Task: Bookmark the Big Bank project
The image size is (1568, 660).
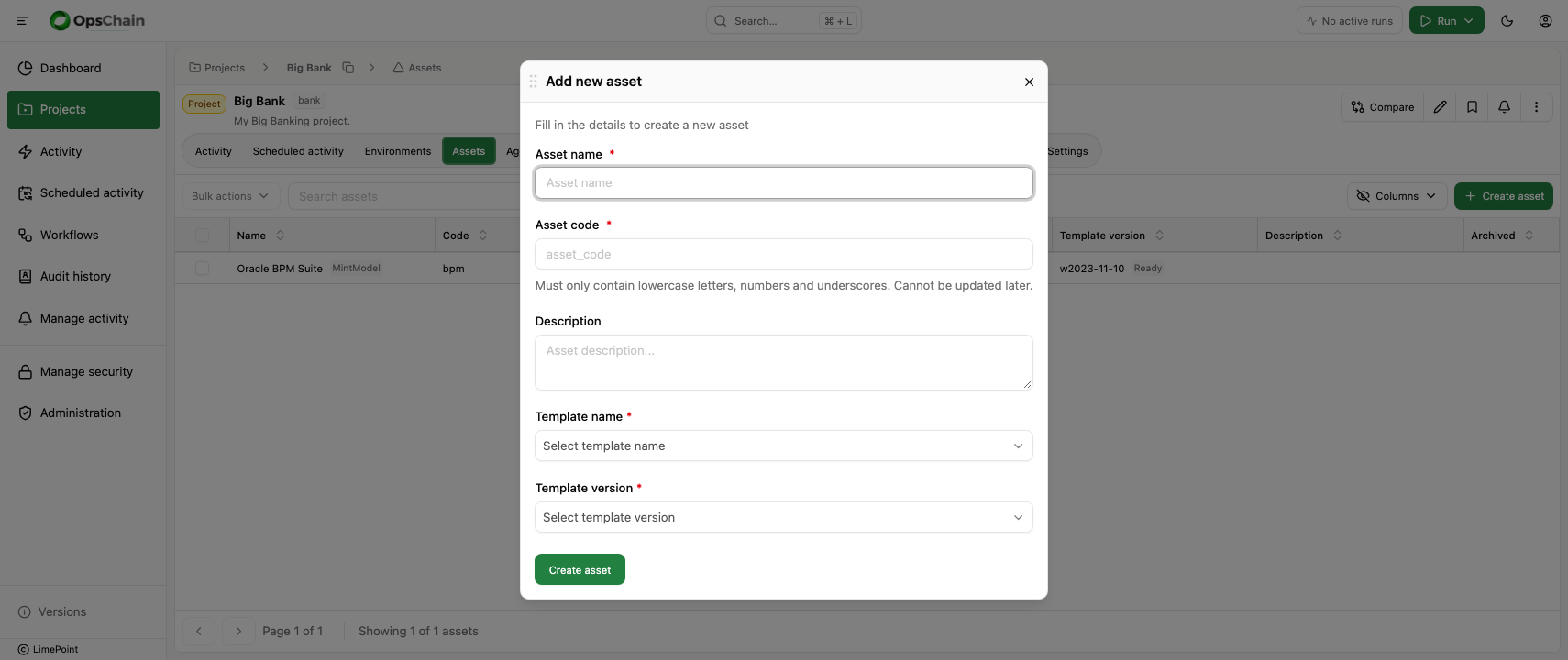Action: (x=1473, y=107)
